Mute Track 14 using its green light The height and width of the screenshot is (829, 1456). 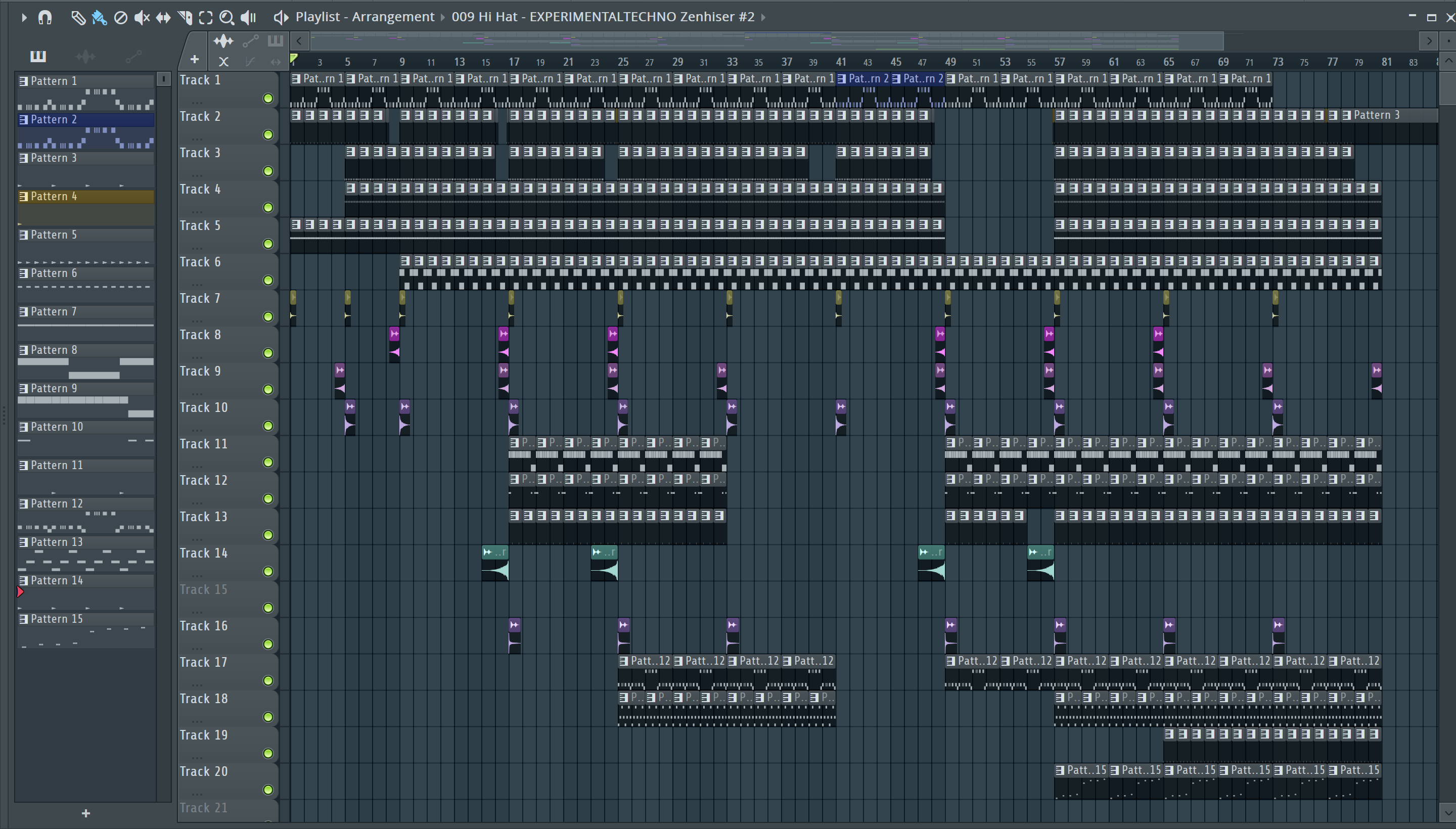click(267, 572)
